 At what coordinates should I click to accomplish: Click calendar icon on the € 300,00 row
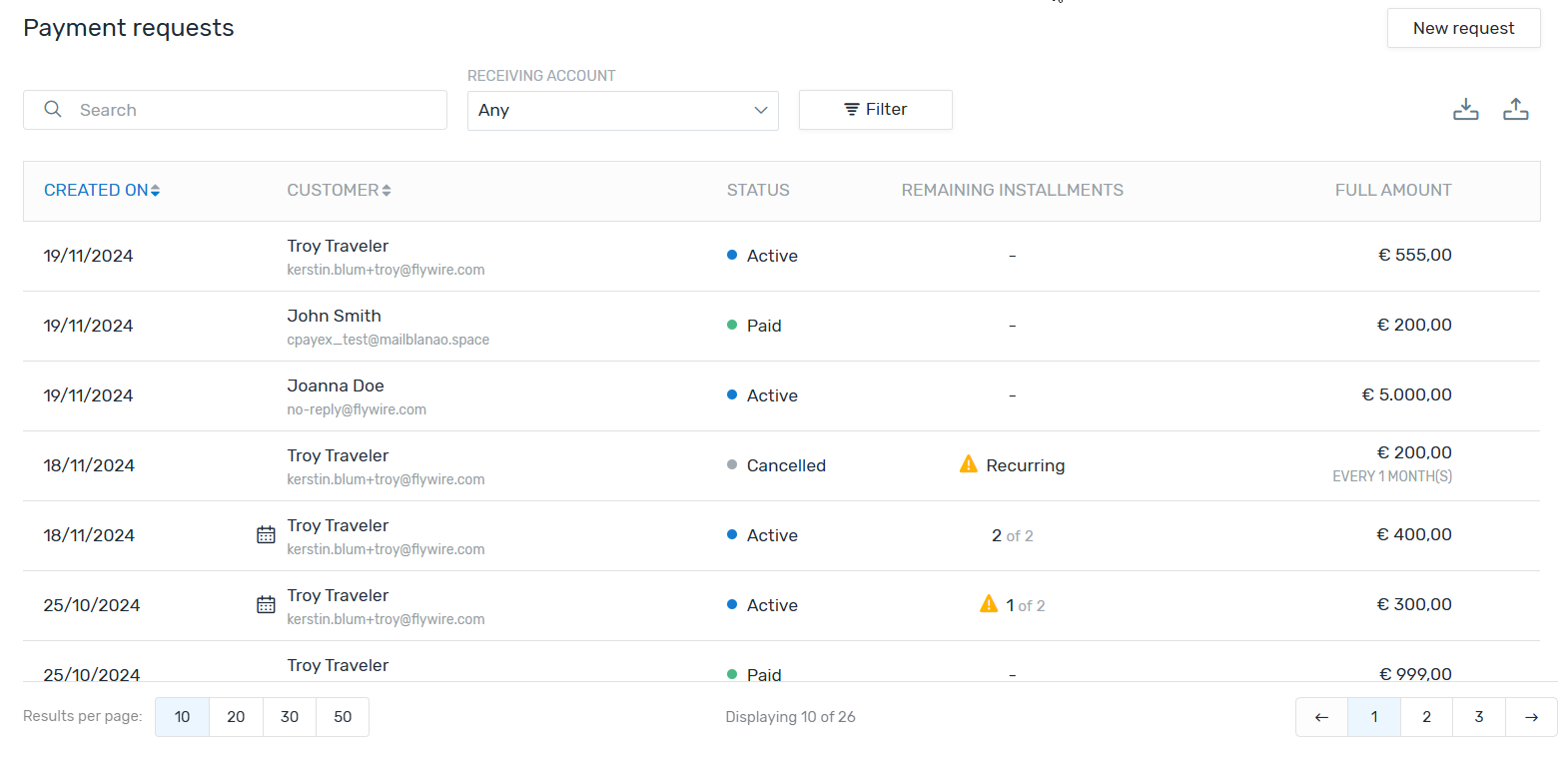click(x=266, y=605)
